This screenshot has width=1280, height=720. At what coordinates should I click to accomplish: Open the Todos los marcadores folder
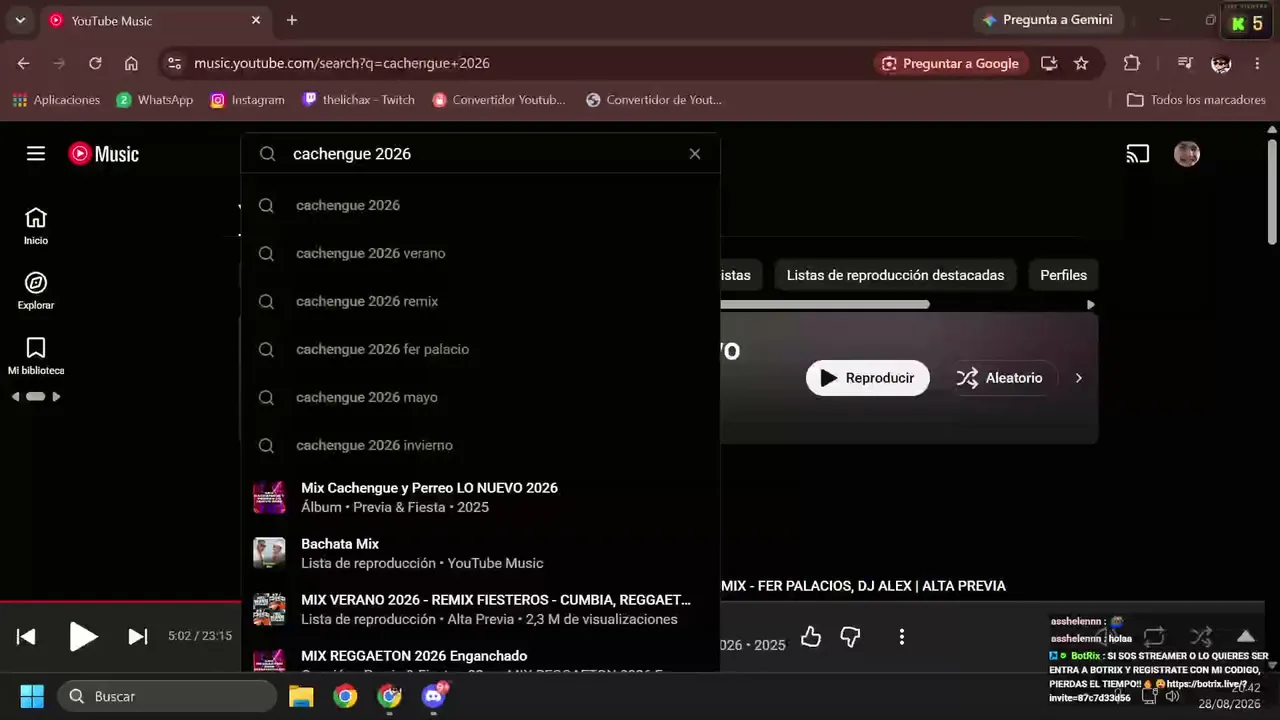click(1197, 100)
